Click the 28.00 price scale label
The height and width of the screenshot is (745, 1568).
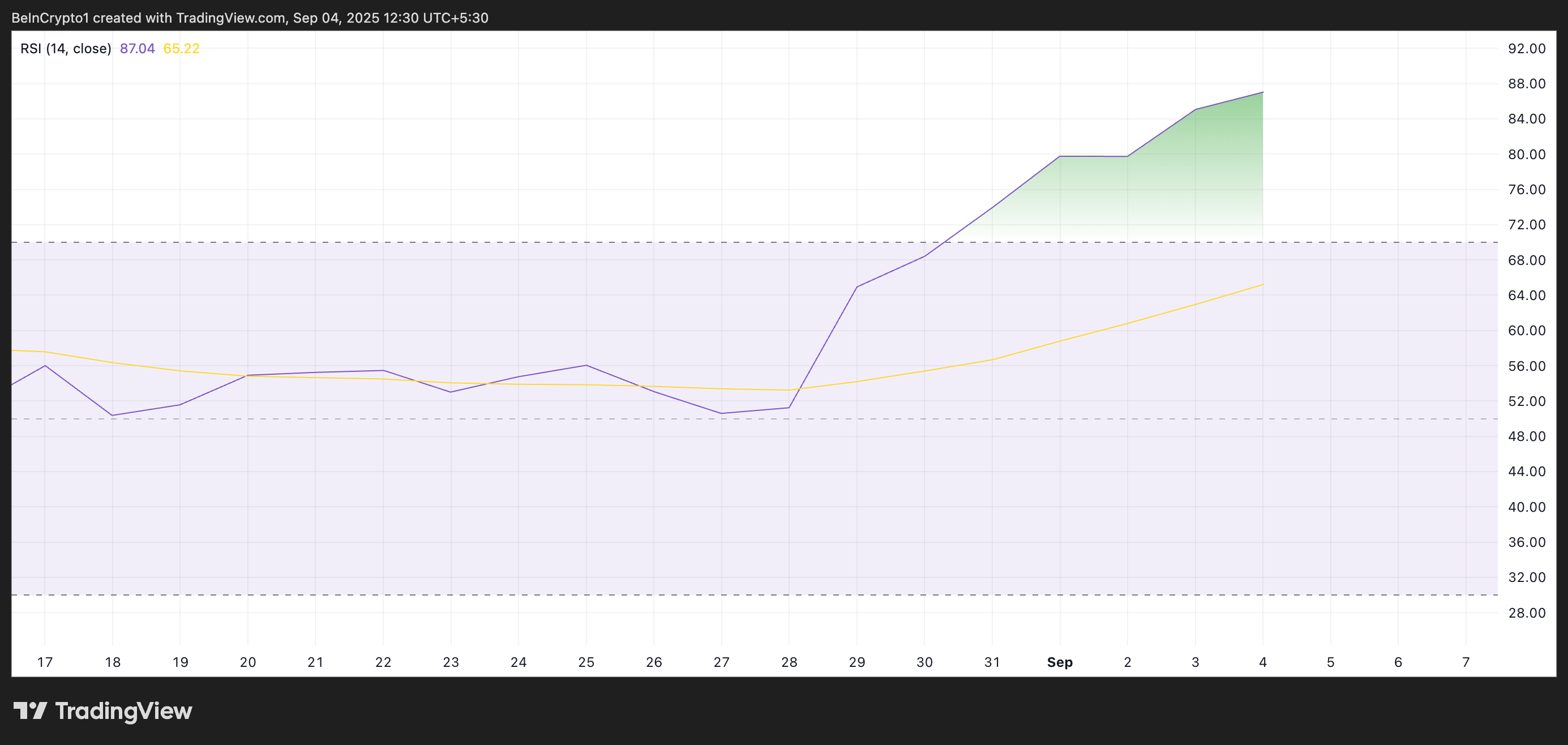1527,613
